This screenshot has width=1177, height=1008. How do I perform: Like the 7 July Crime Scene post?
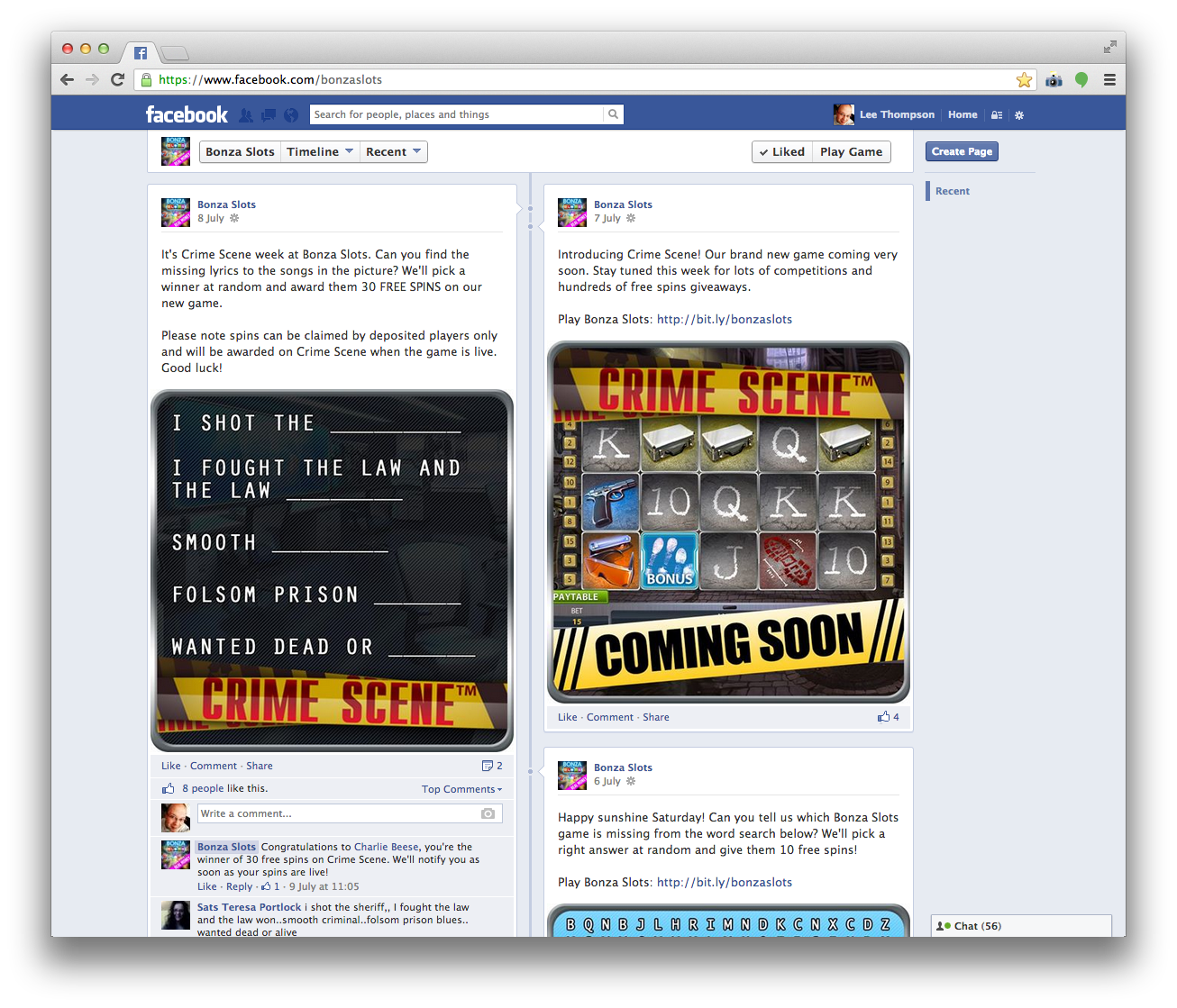568,717
